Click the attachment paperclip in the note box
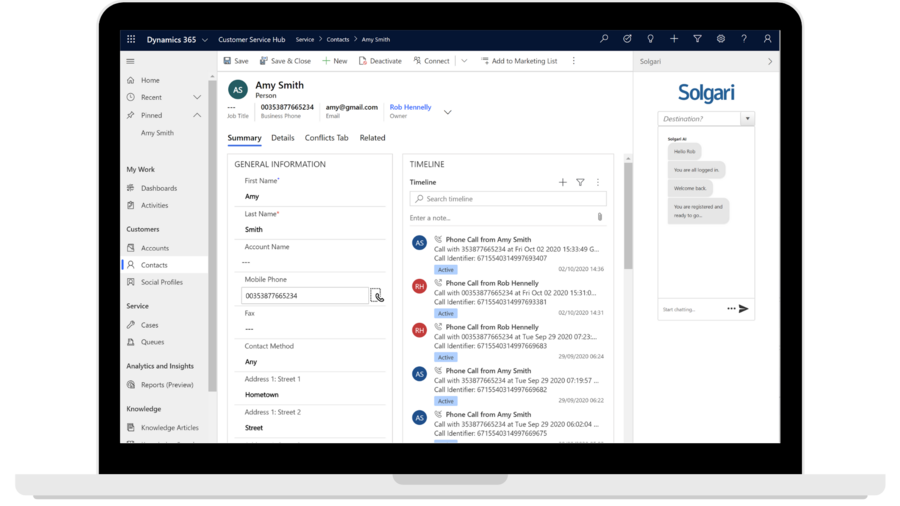 [599, 217]
